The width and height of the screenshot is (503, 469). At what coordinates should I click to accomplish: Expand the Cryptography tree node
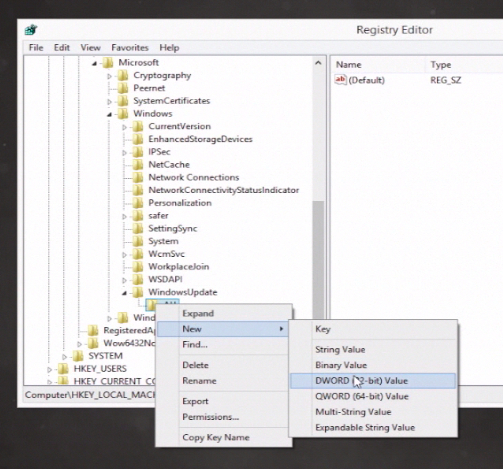pos(109,76)
